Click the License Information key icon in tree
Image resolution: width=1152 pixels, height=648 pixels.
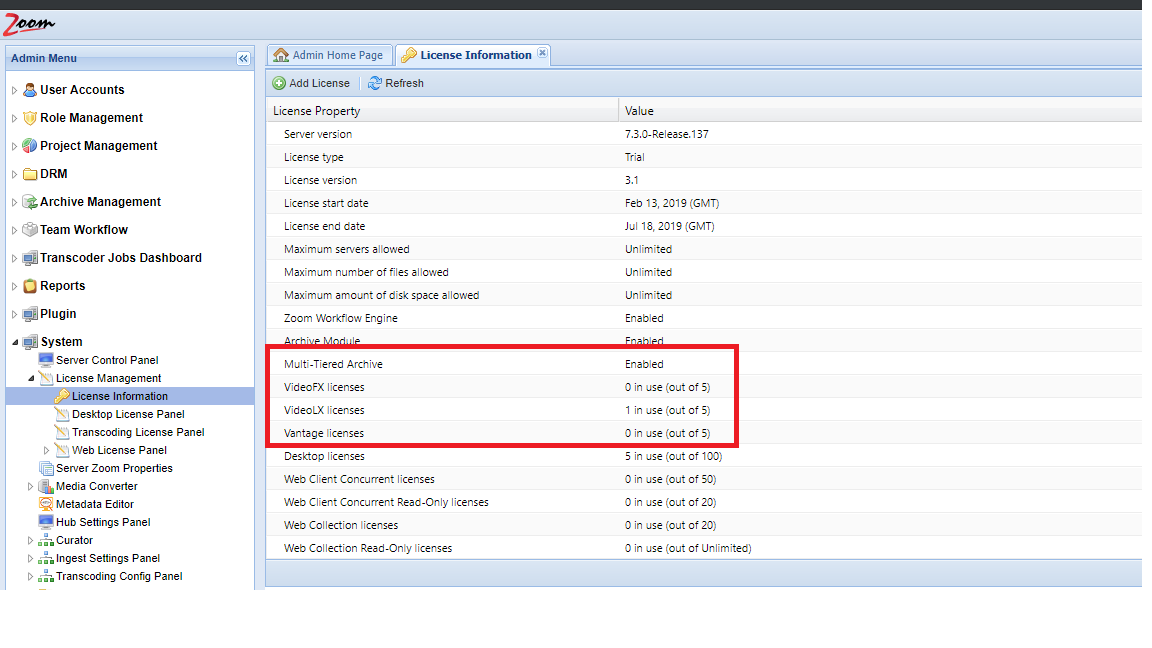coord(62,396)
